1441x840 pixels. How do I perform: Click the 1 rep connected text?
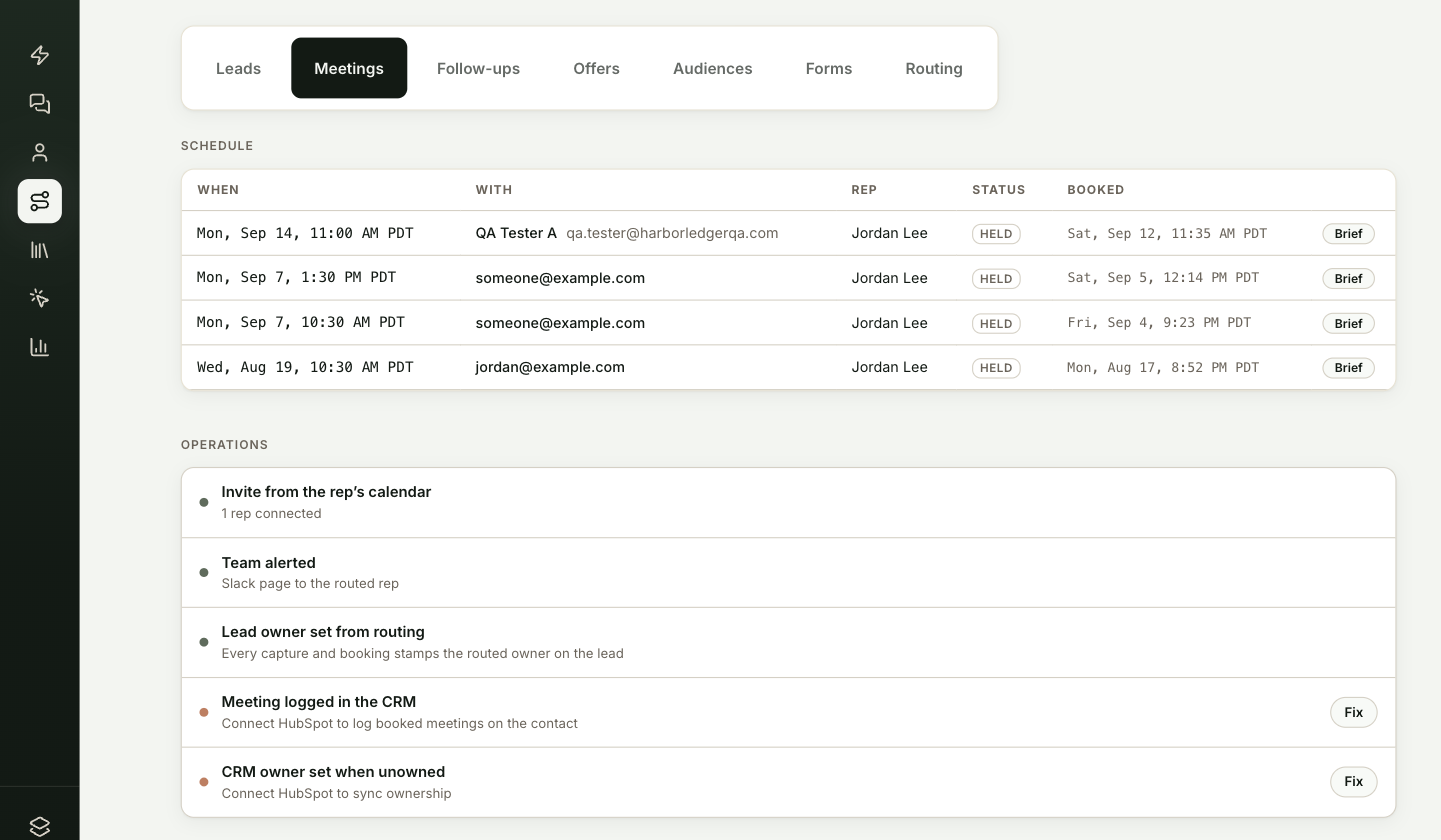point(271,513)
